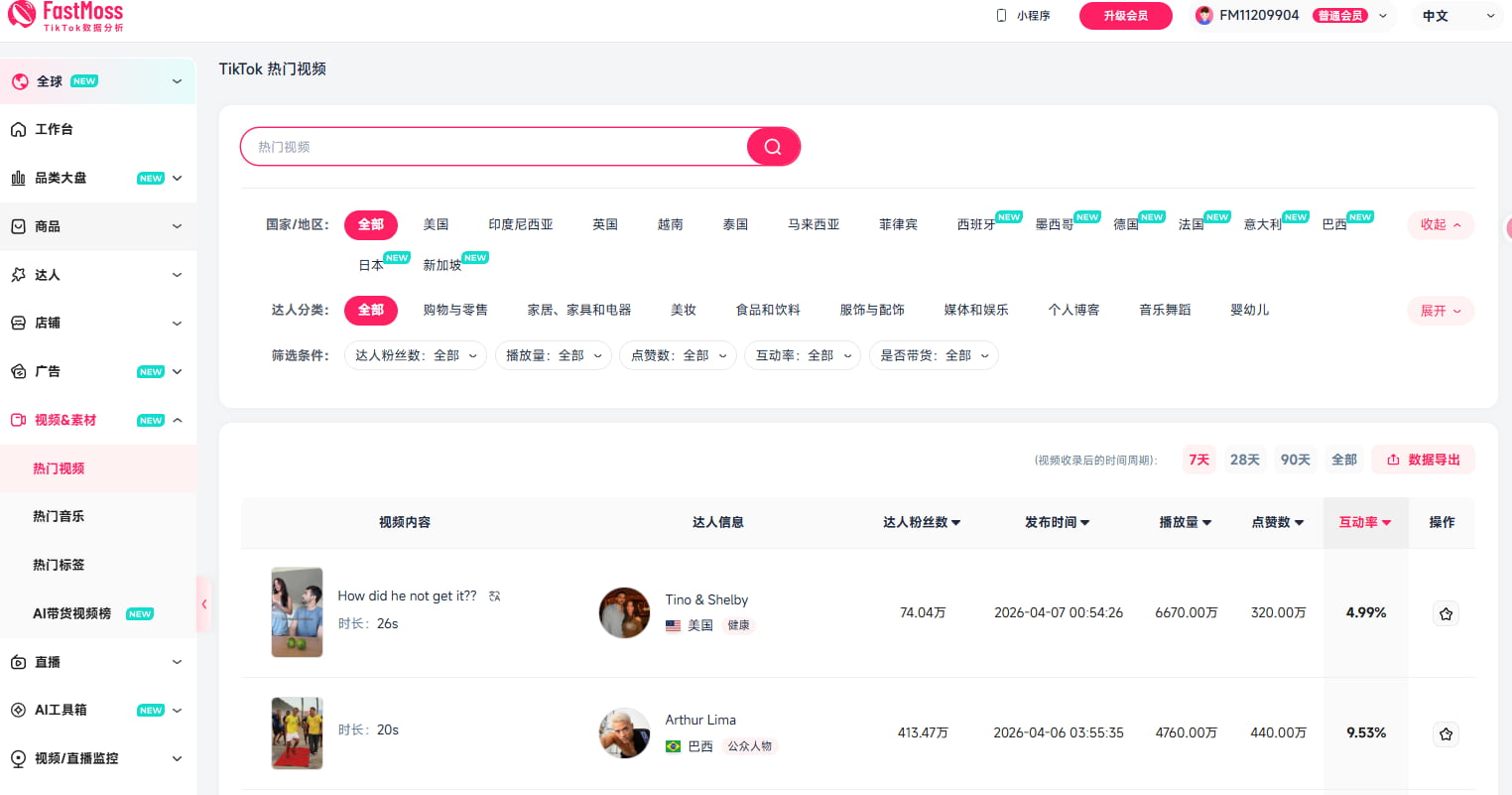This screenshot has width=1512, height=795.
Task: Click the magnifier search button
Action: (773, 147)
